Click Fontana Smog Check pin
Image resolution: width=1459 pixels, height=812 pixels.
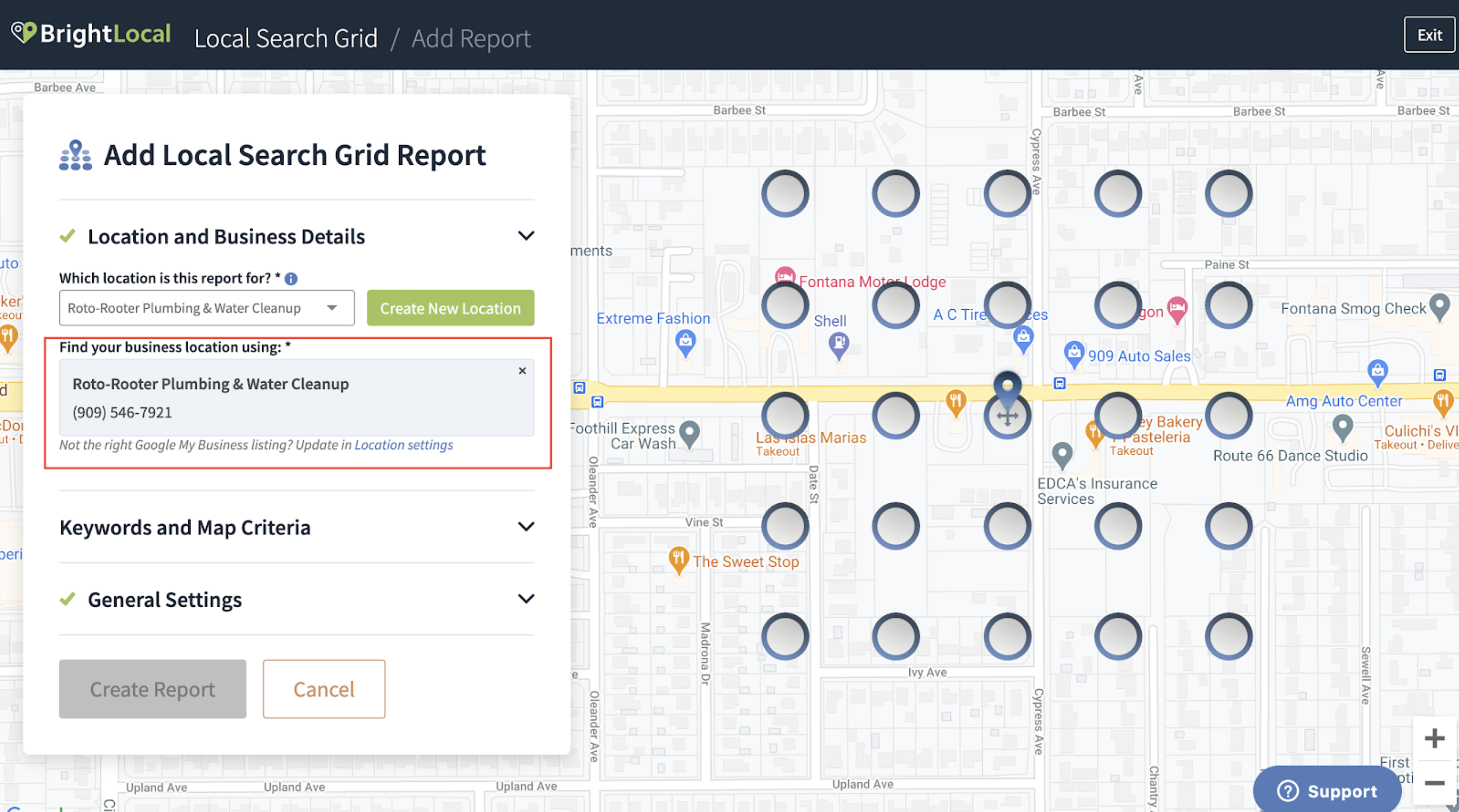[1440, 308]
